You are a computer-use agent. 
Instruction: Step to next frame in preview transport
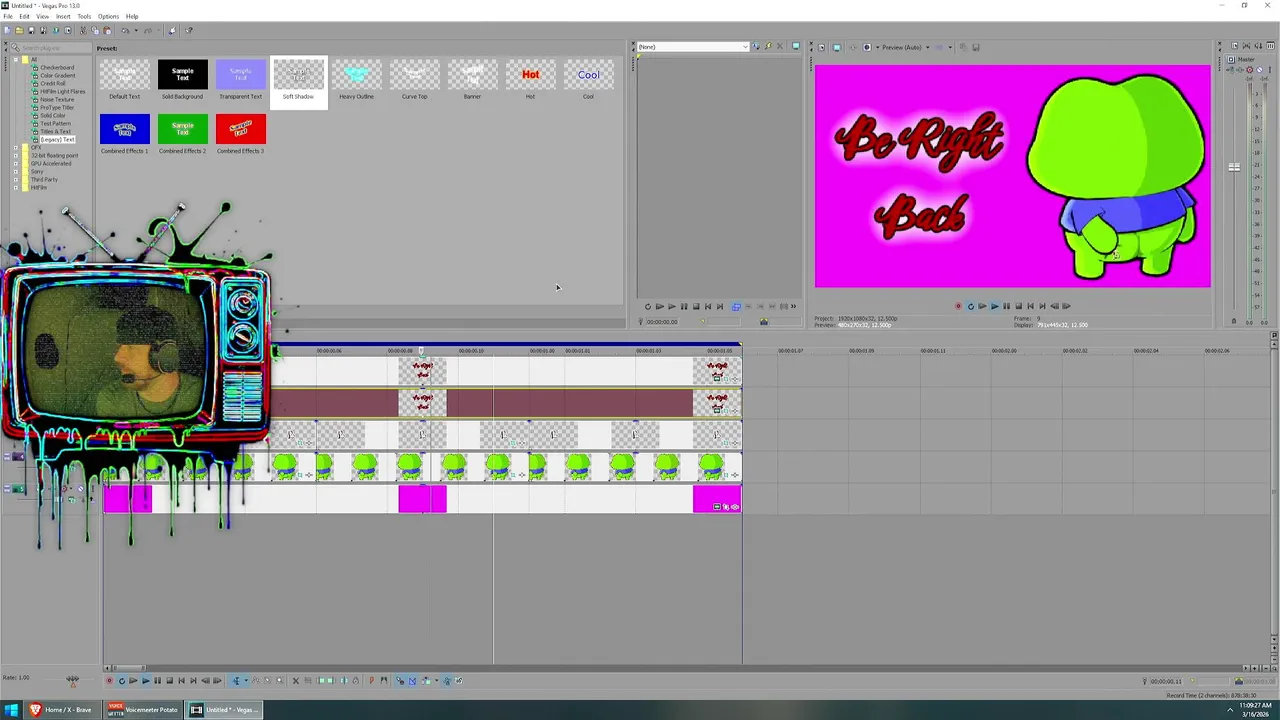coord(1066,306)
